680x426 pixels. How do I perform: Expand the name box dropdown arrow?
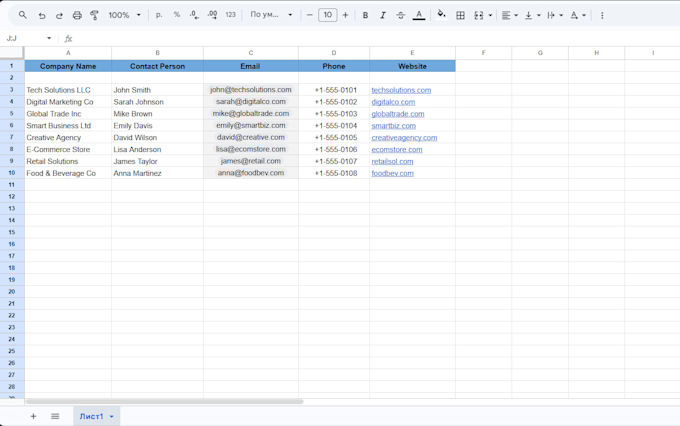click(x=49, y=38)
